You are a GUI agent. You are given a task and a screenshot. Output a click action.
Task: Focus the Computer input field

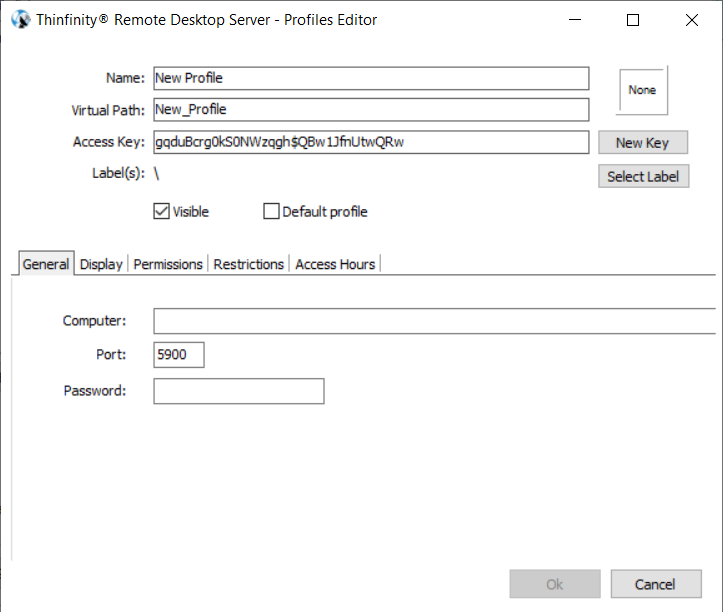click(x=435, y=321)
